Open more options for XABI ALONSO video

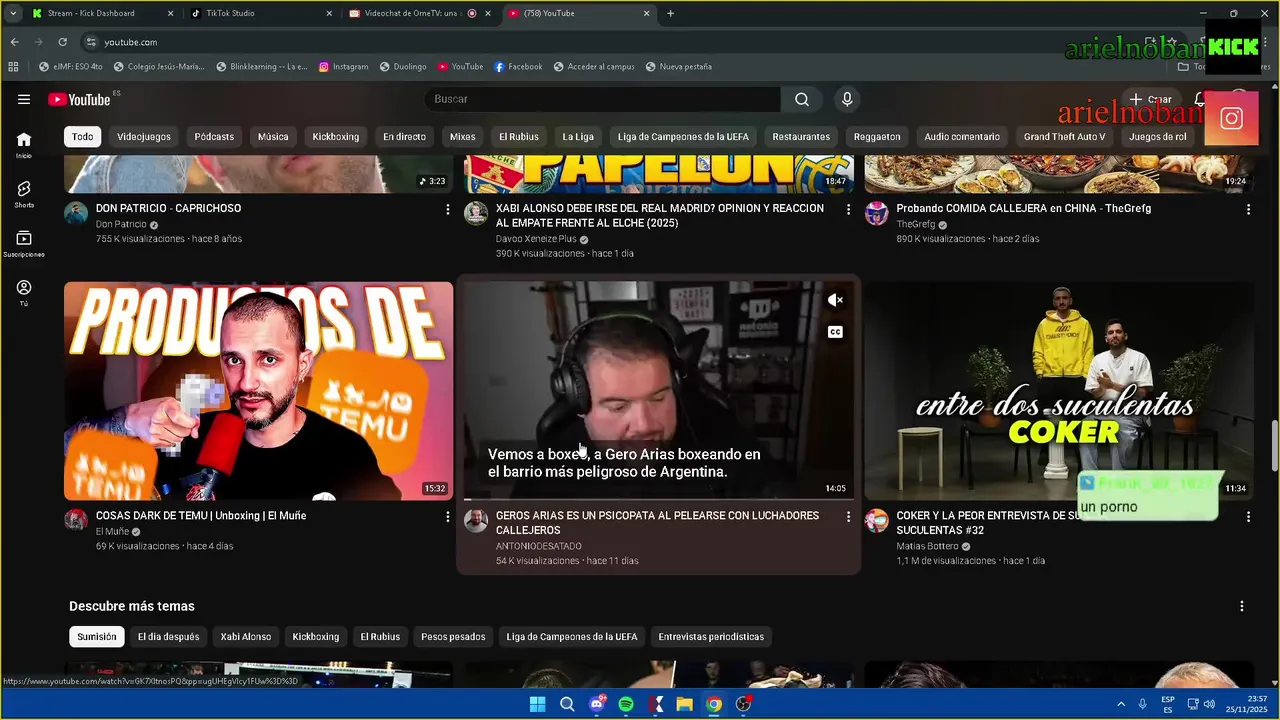coord(848,209)
